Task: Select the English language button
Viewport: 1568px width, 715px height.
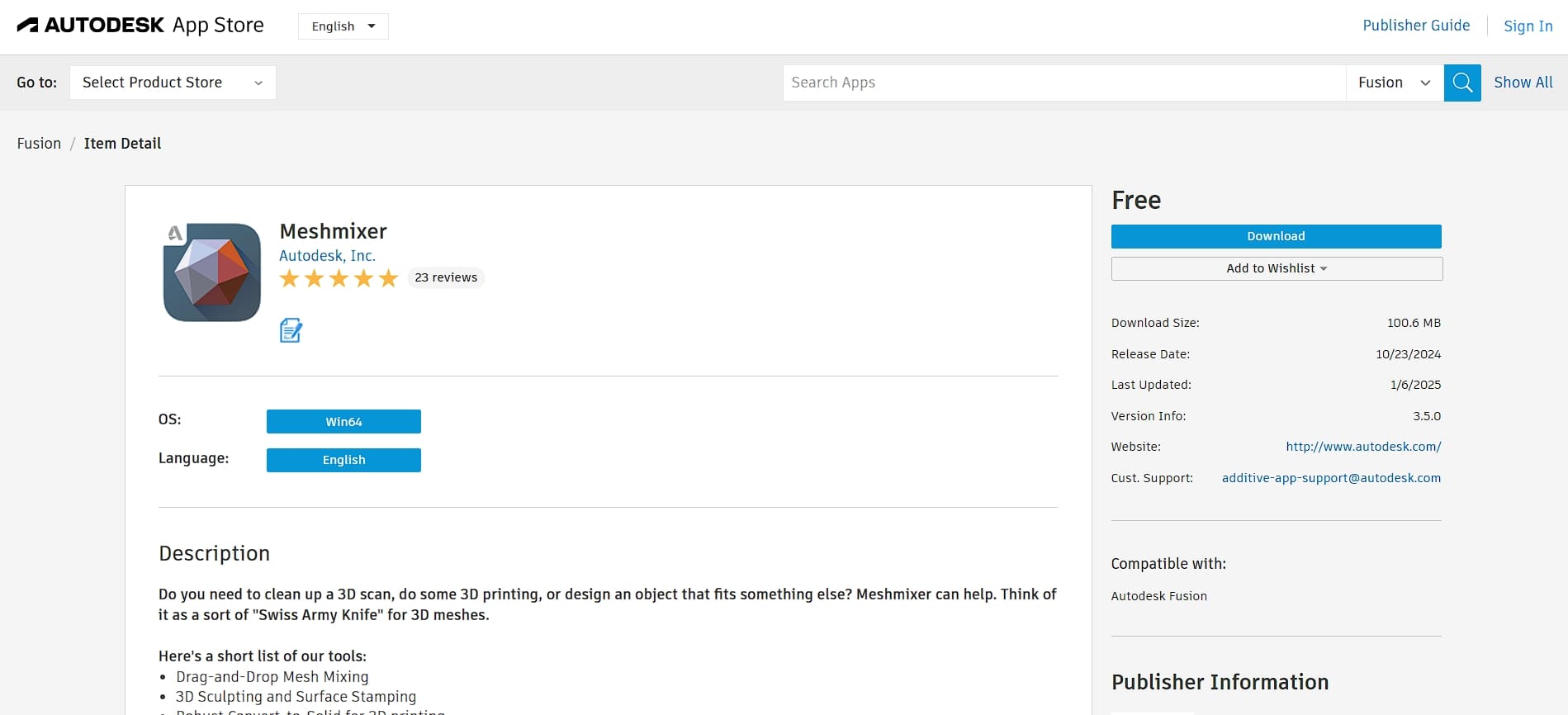Action: [x=343, y=460]
